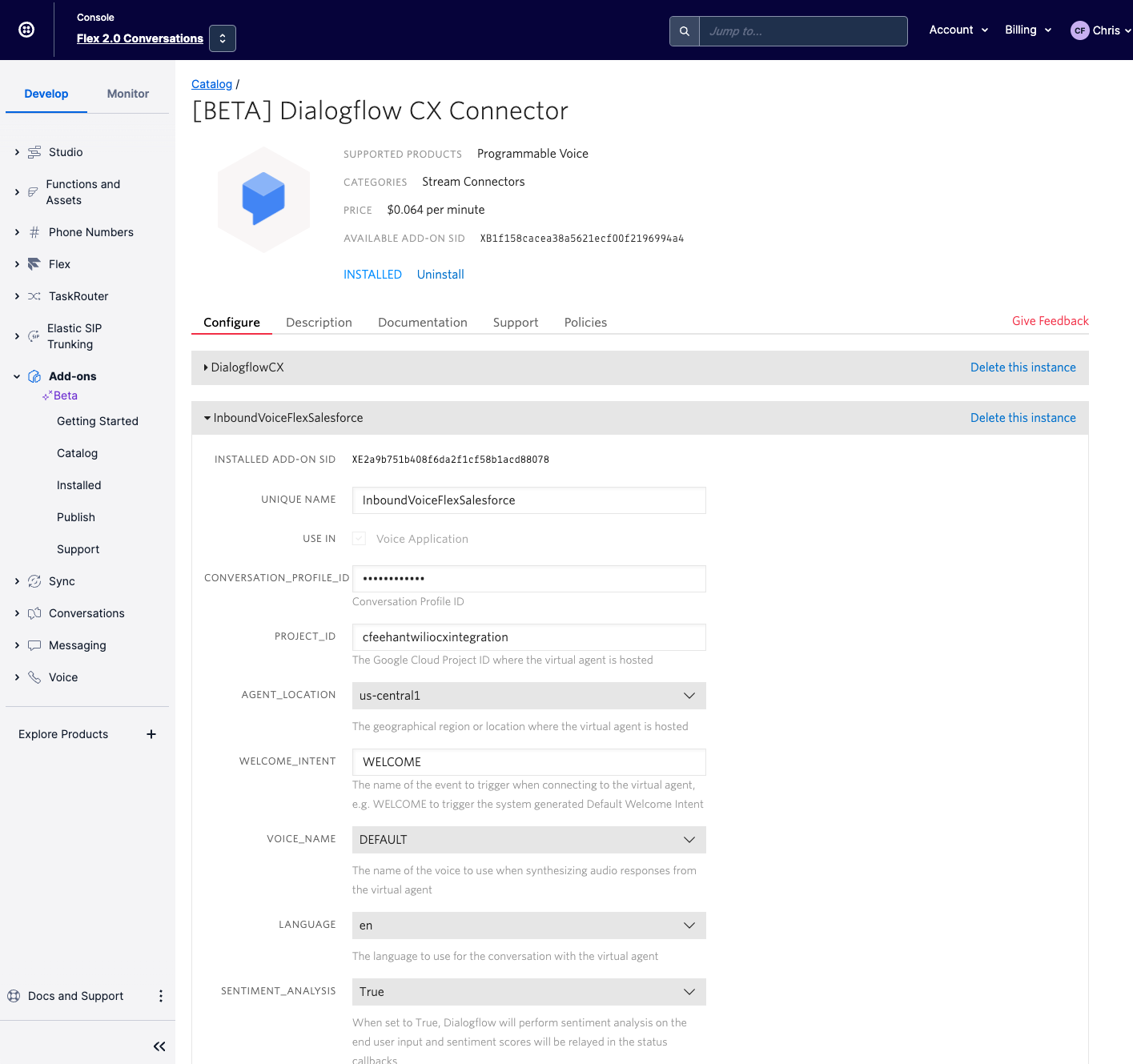Click the Dialogflow CX connector logo

tap(263, 199)
